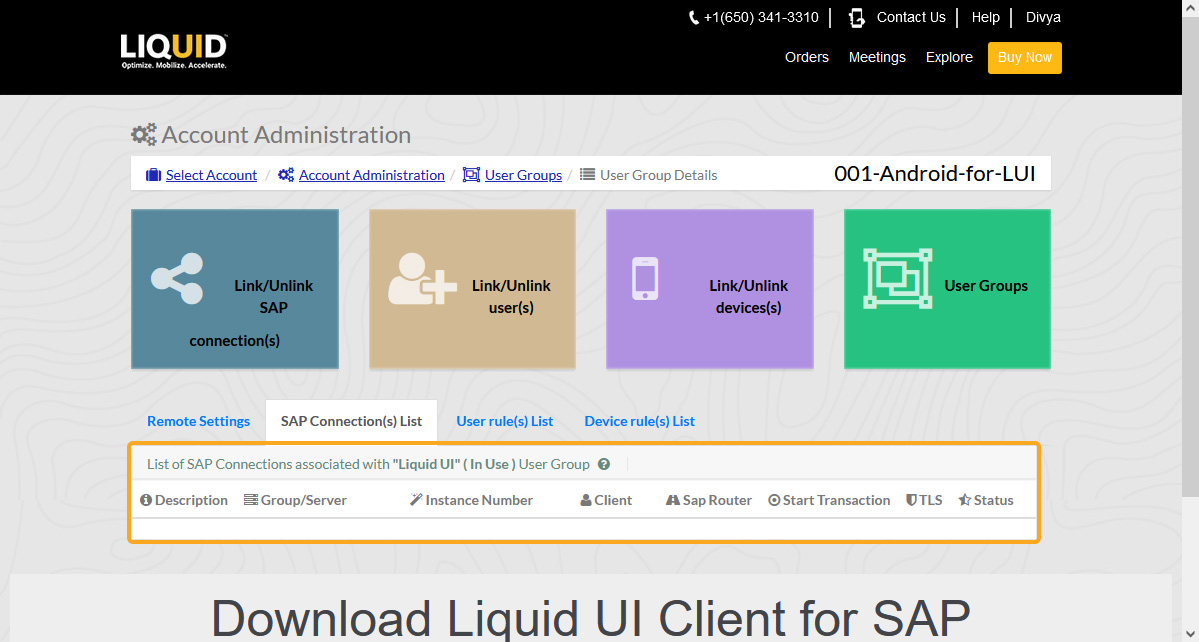Switch to User rule(s) List tab

coord(505,421)
